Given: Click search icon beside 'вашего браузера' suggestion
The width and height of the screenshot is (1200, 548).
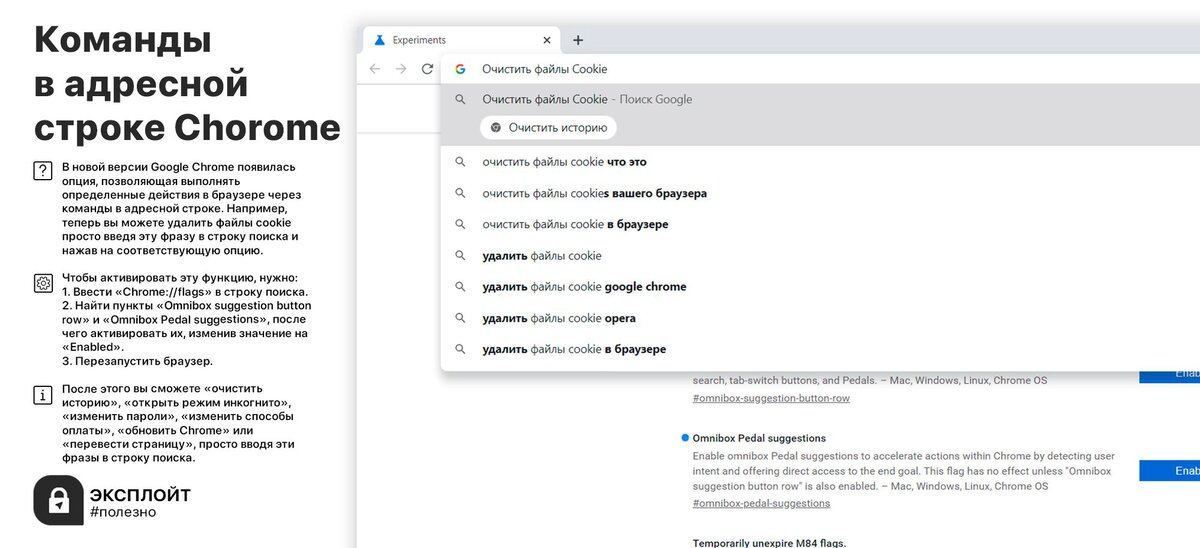Looking at the screenshot, I should (460, 193).
